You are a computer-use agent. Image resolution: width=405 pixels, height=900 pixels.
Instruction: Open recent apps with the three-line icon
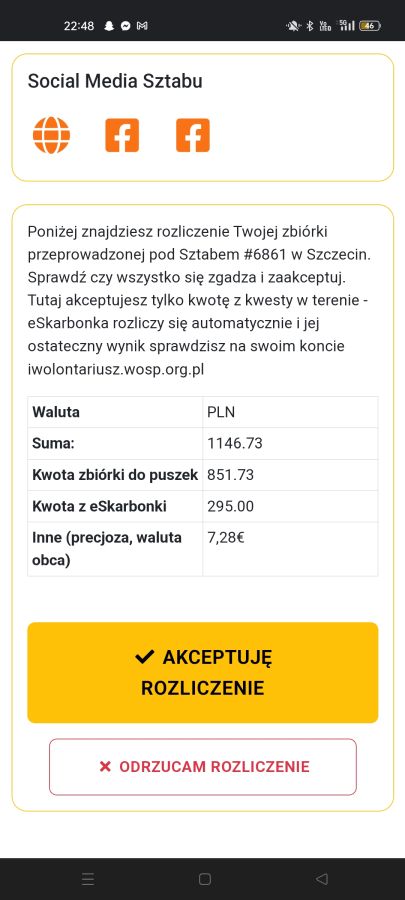pos(88,879)
